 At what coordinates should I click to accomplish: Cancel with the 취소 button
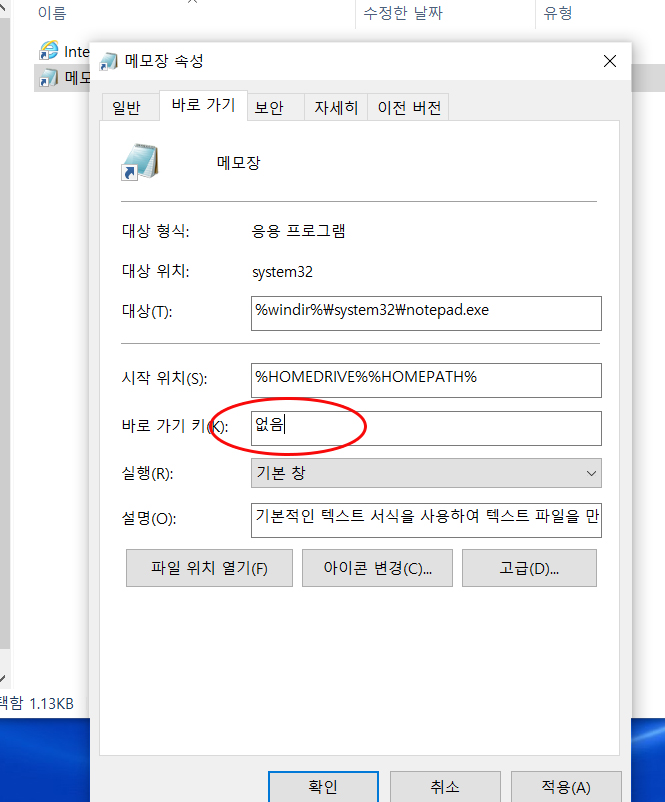[445, 787]
